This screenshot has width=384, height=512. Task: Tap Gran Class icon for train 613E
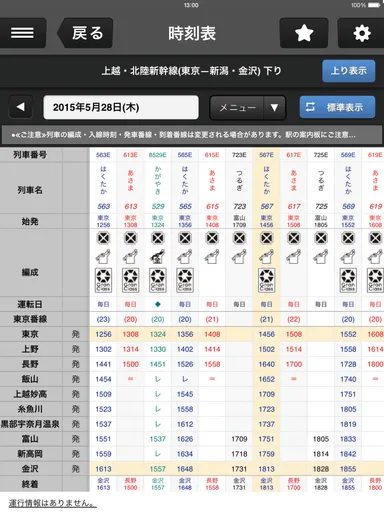pos(130,280)
